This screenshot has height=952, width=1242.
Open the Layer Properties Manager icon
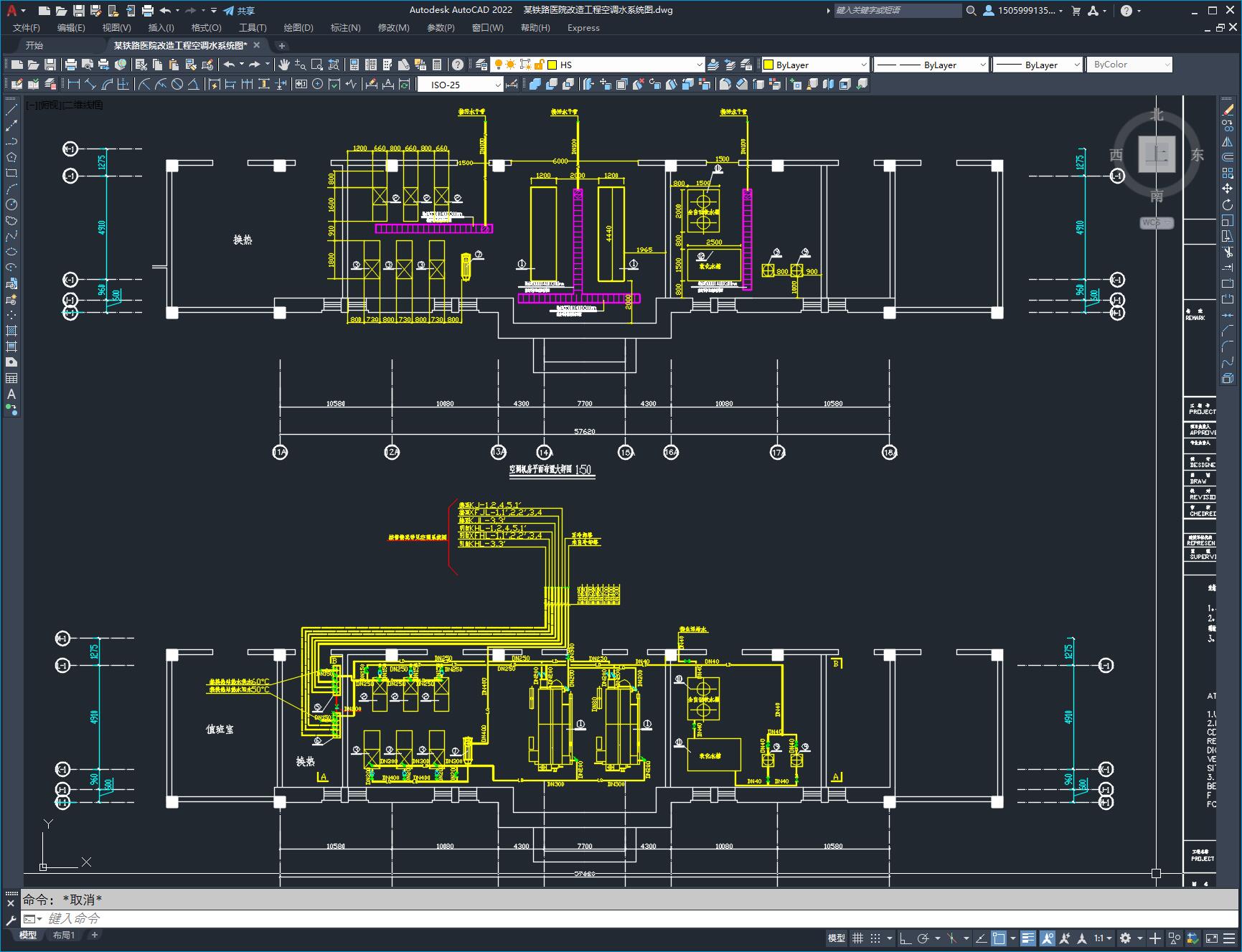pyautogui.click(x=481, y=65)
